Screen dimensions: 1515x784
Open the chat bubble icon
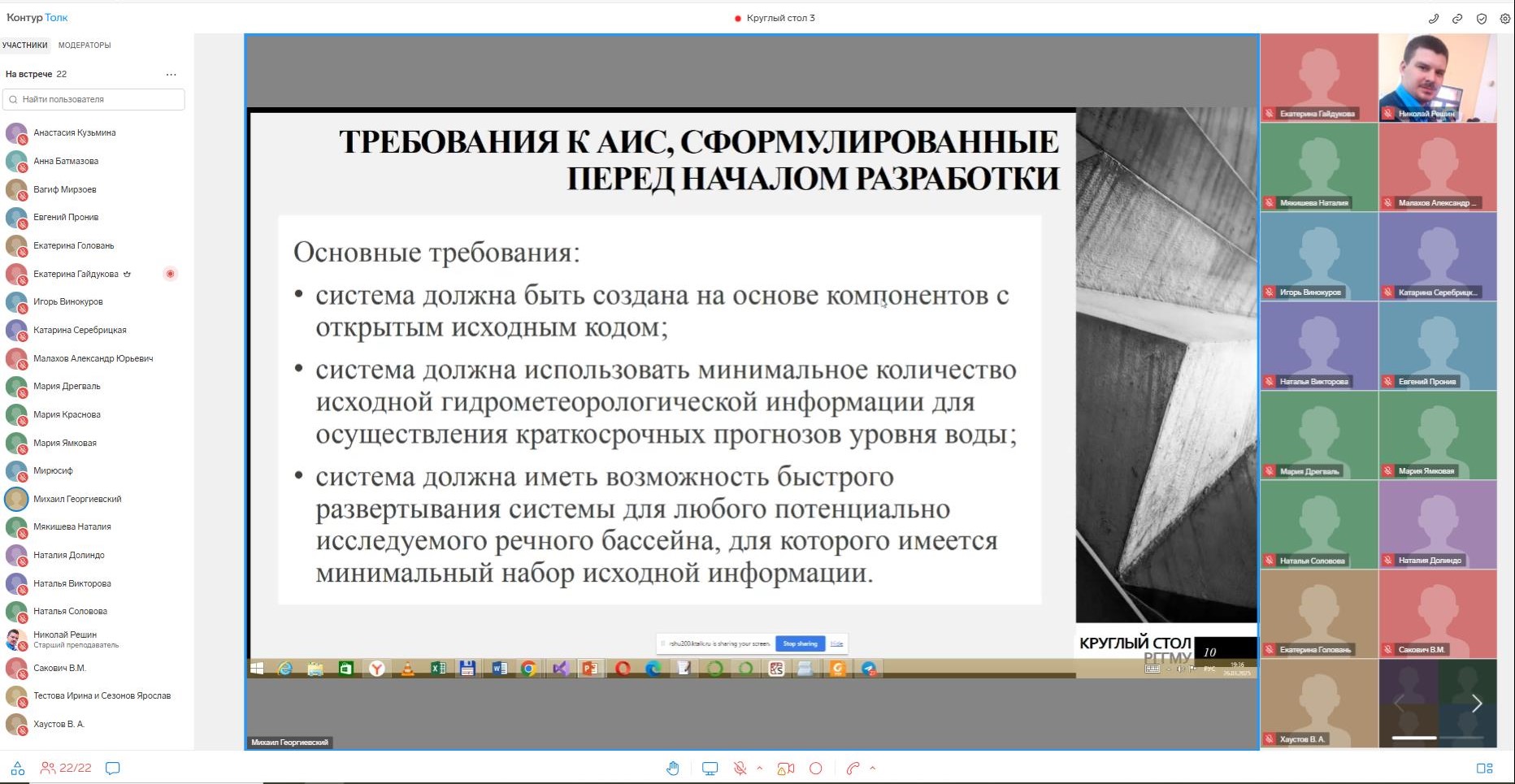(113, 768)
